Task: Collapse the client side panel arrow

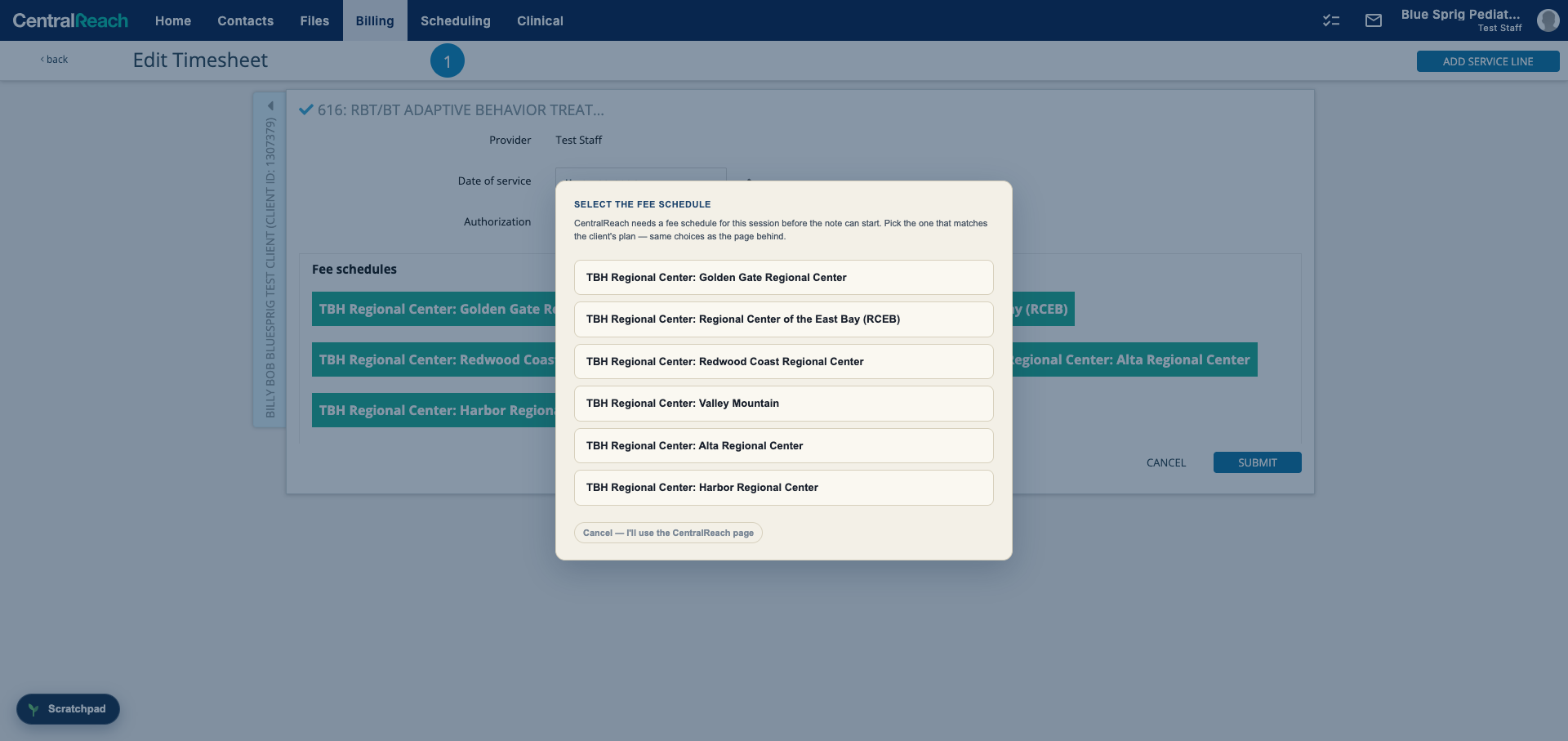Action: [270, 105]
